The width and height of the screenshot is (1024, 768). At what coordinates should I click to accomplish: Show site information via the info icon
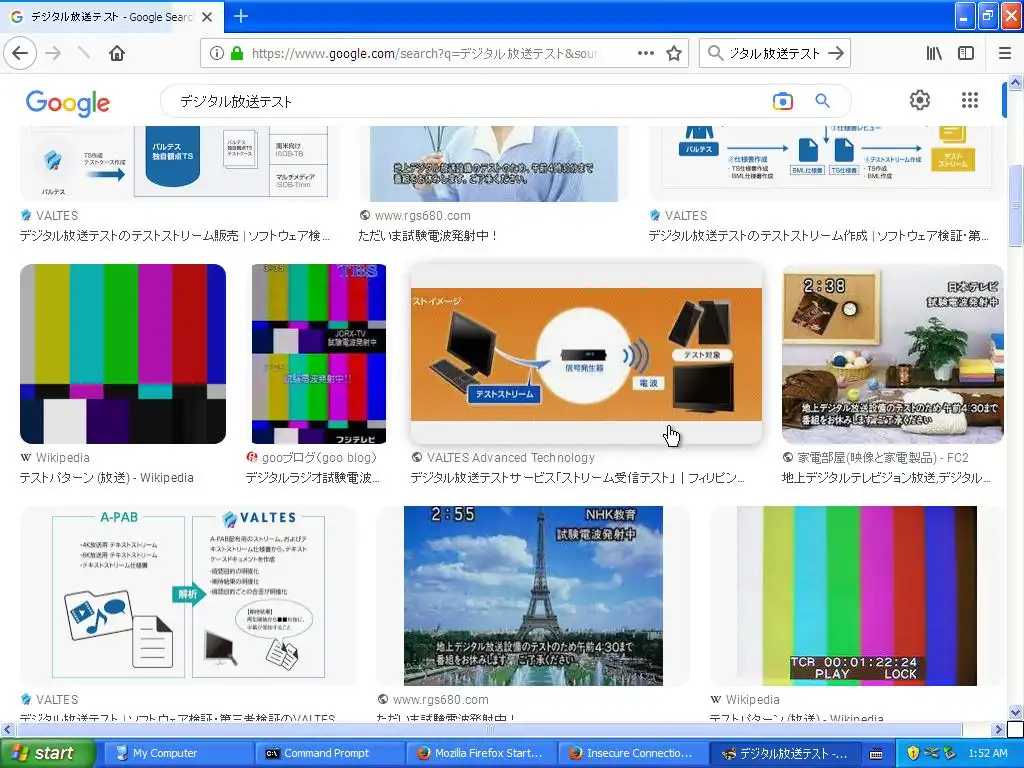tap(217, 54)
